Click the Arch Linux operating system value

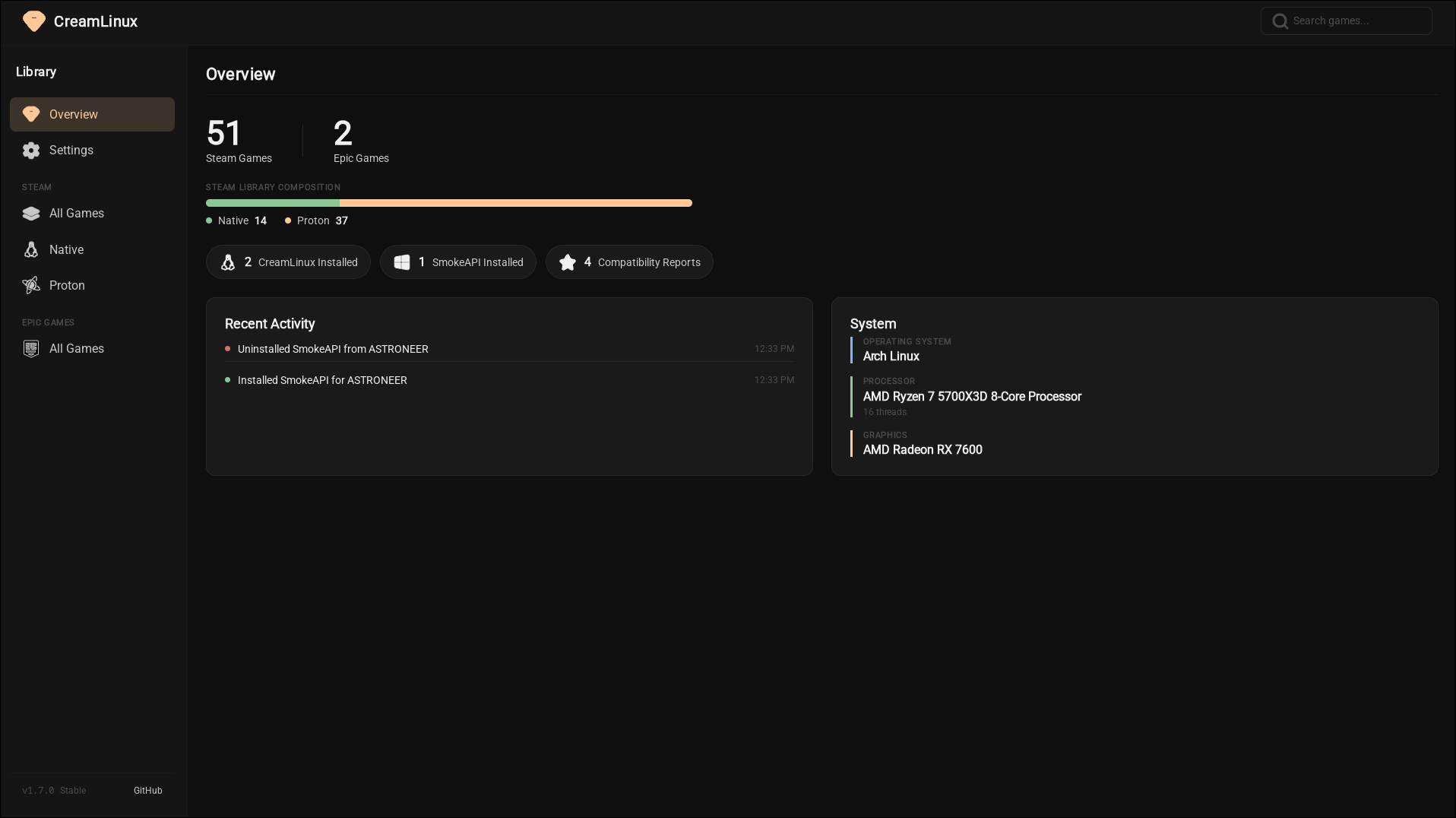pos(891,357)
